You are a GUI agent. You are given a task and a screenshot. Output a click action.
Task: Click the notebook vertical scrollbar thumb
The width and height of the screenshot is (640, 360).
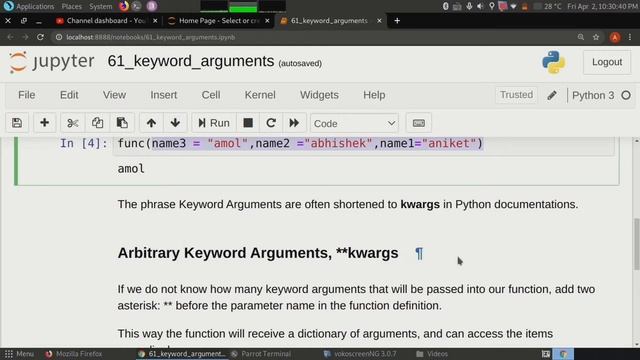tap(636, 244)
